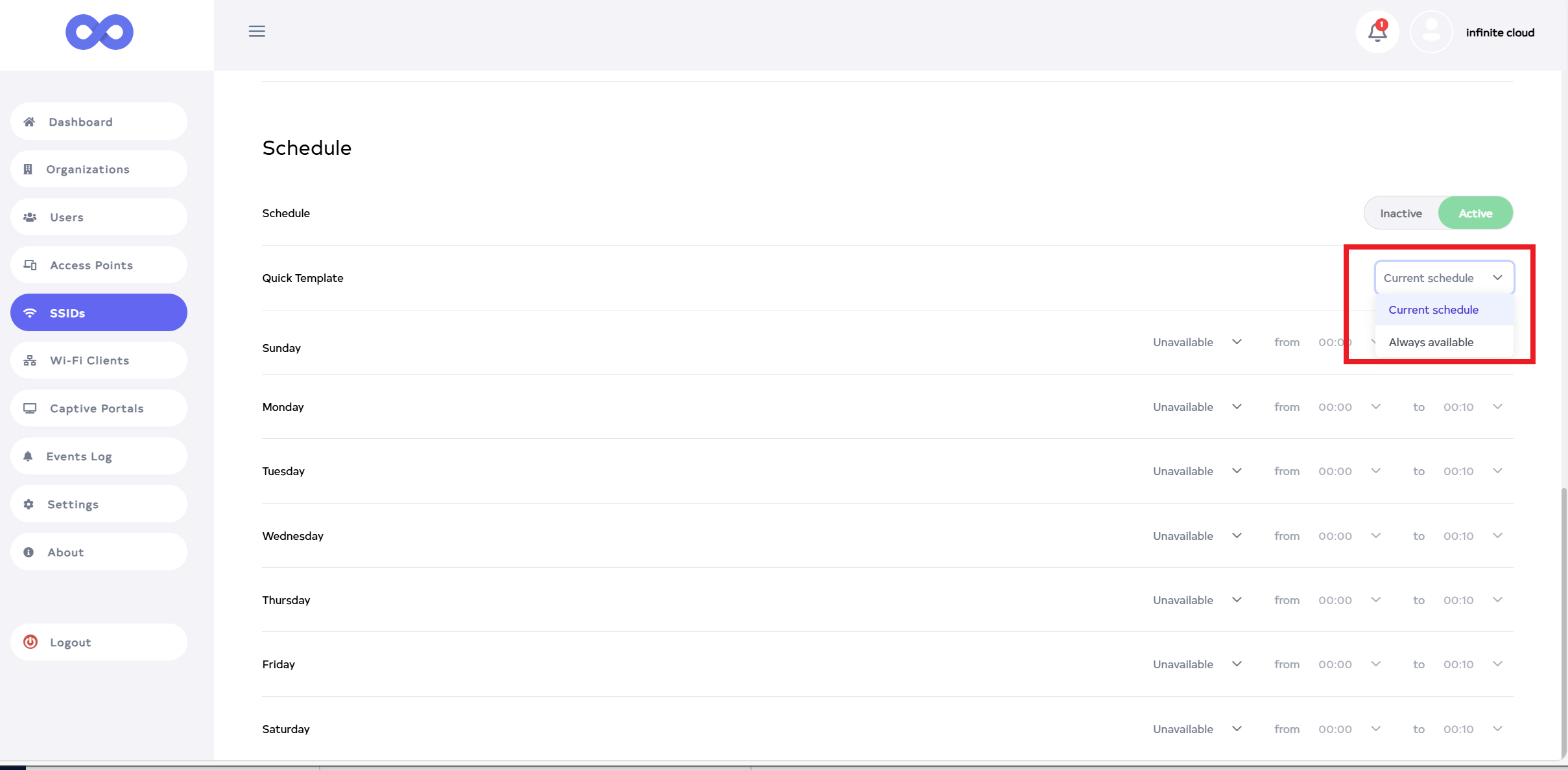
Task: Click the hamburger menu icon
Action: tap(257, 31)
